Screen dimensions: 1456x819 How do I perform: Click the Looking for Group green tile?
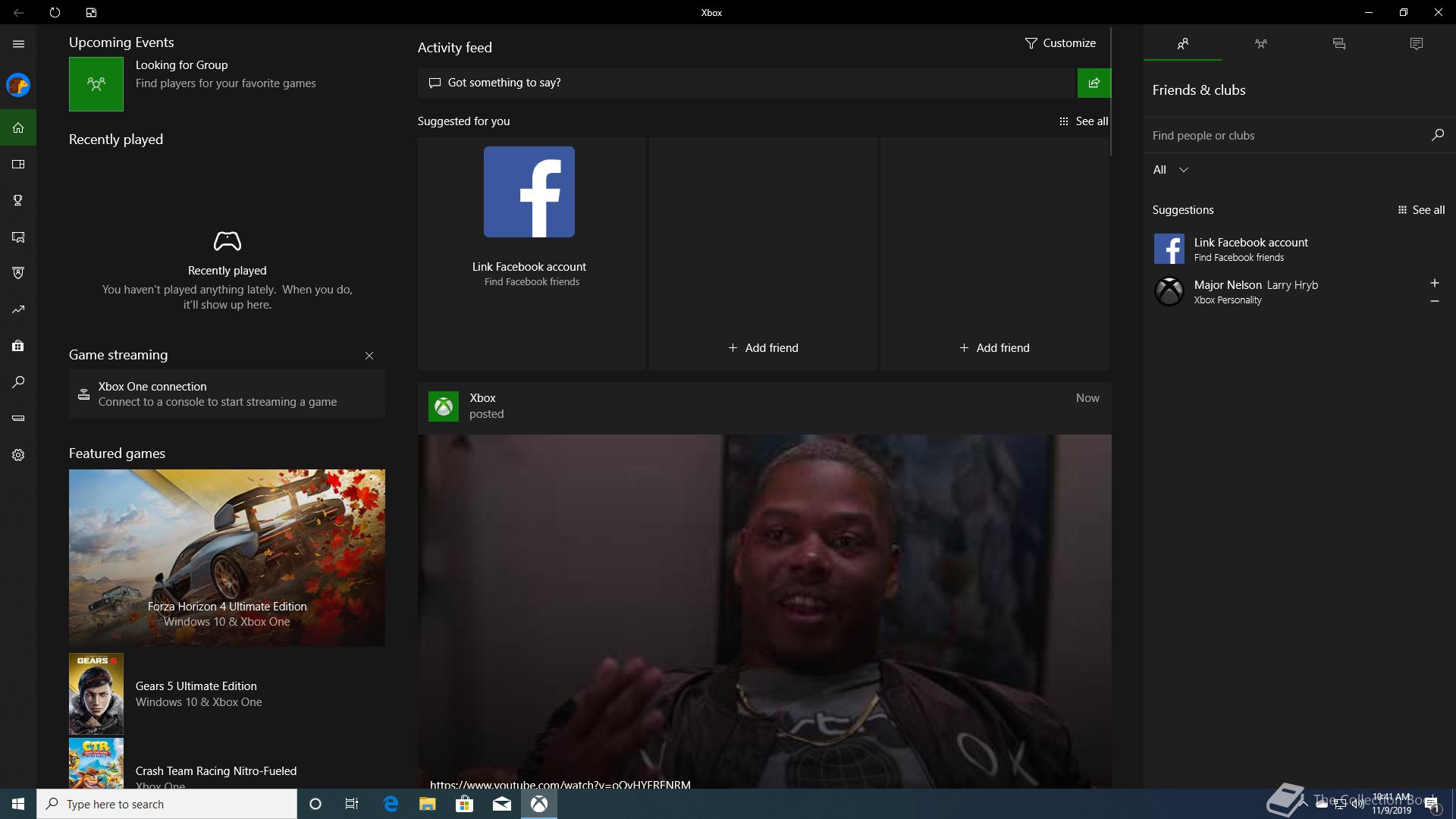(x=96, y=84)
